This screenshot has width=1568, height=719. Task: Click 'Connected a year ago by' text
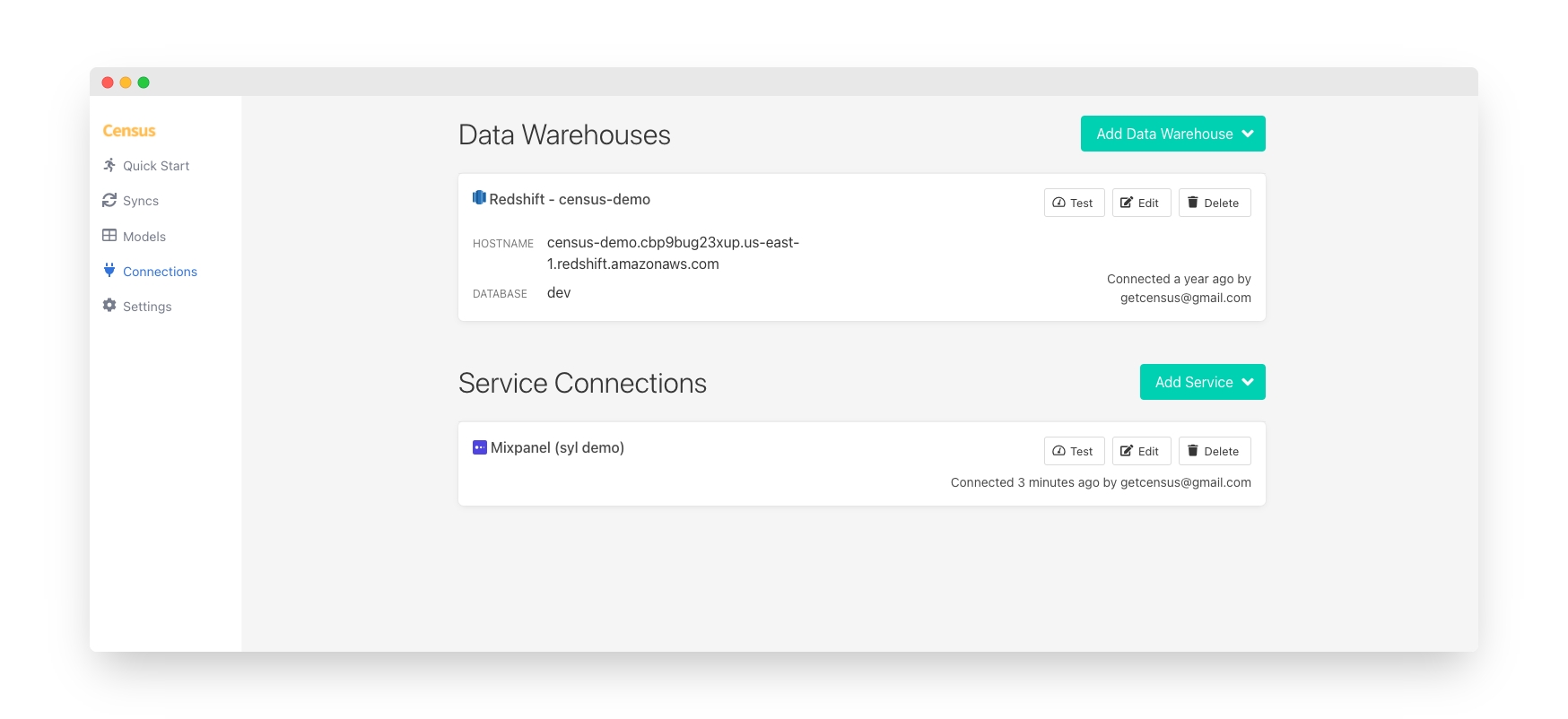click(x=1179, y=279)
